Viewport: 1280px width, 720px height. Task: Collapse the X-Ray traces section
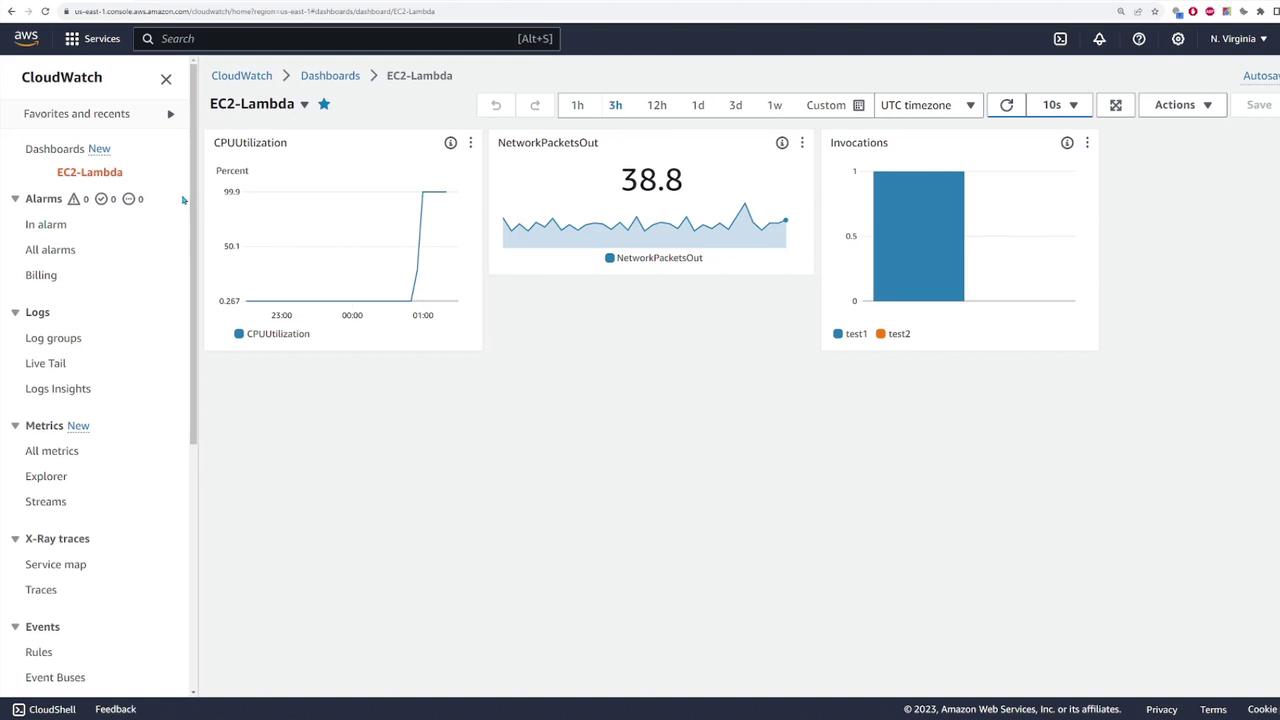15,539
